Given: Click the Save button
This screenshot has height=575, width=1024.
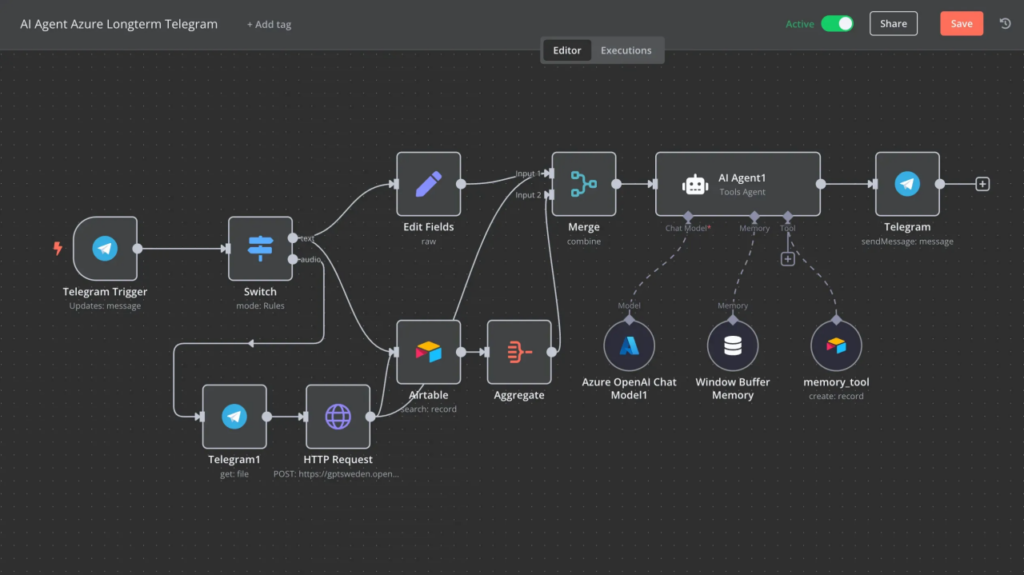Looking at the screenshot, I should [x=961, y=24].
